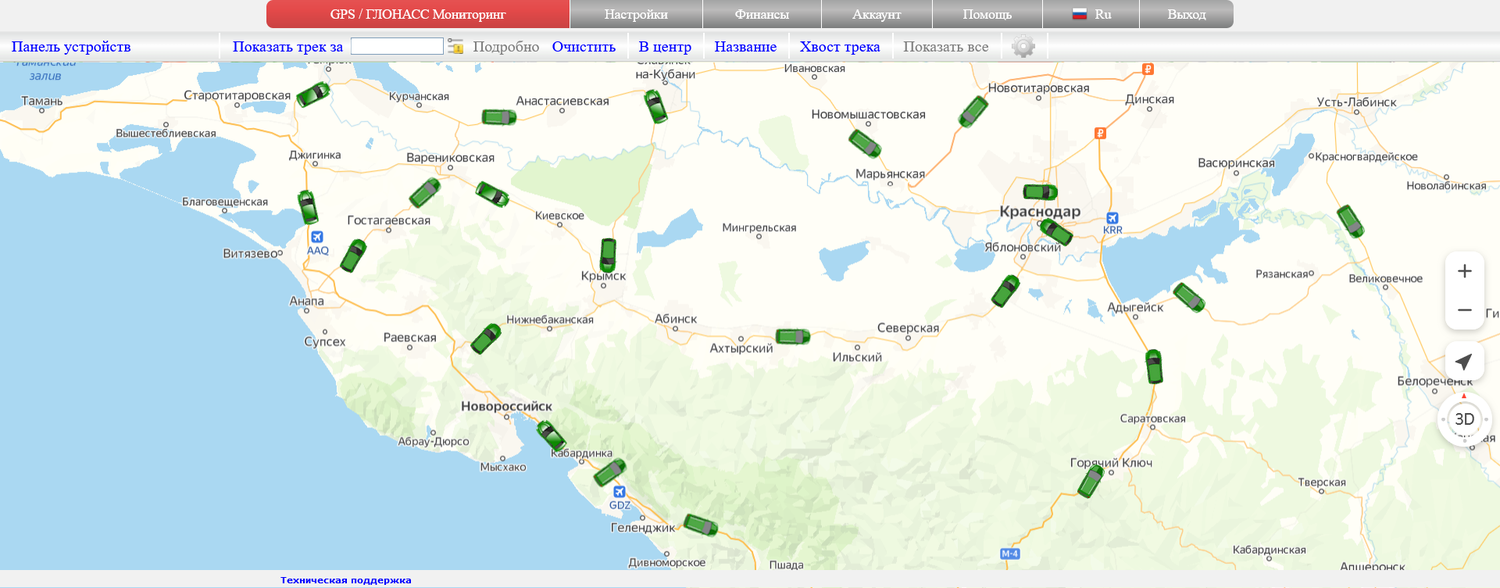Open the toolbar gear settings icon
The width and height of the screenshot is (1500, 588).
click(1023, 46)
